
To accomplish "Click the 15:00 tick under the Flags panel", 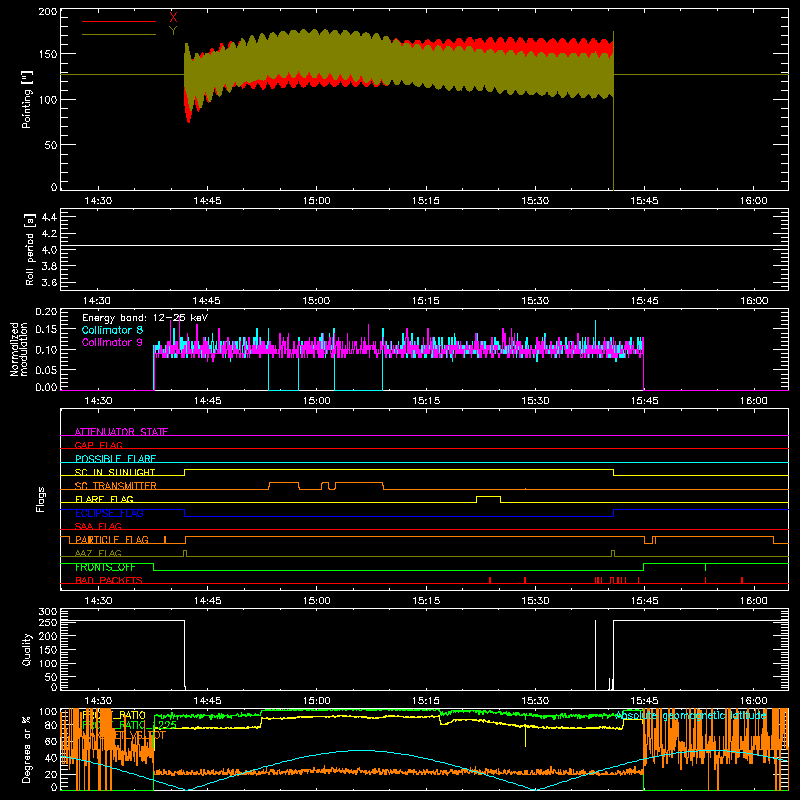I will pyautogui.click(x=316, y=601).
